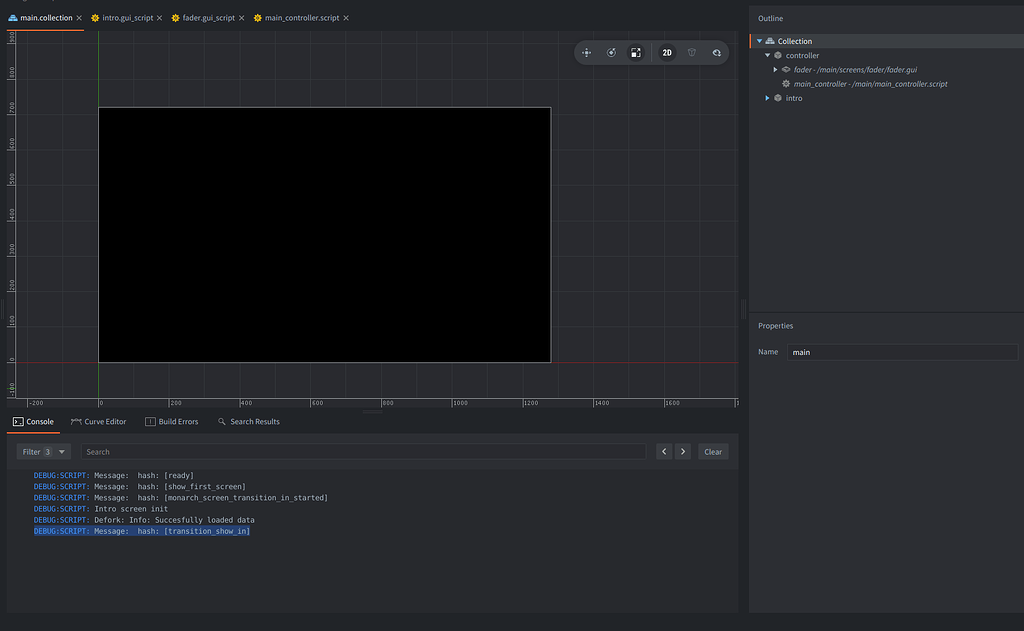Select the Scale tool in the scene toolbar

click(x=635, y=52)
